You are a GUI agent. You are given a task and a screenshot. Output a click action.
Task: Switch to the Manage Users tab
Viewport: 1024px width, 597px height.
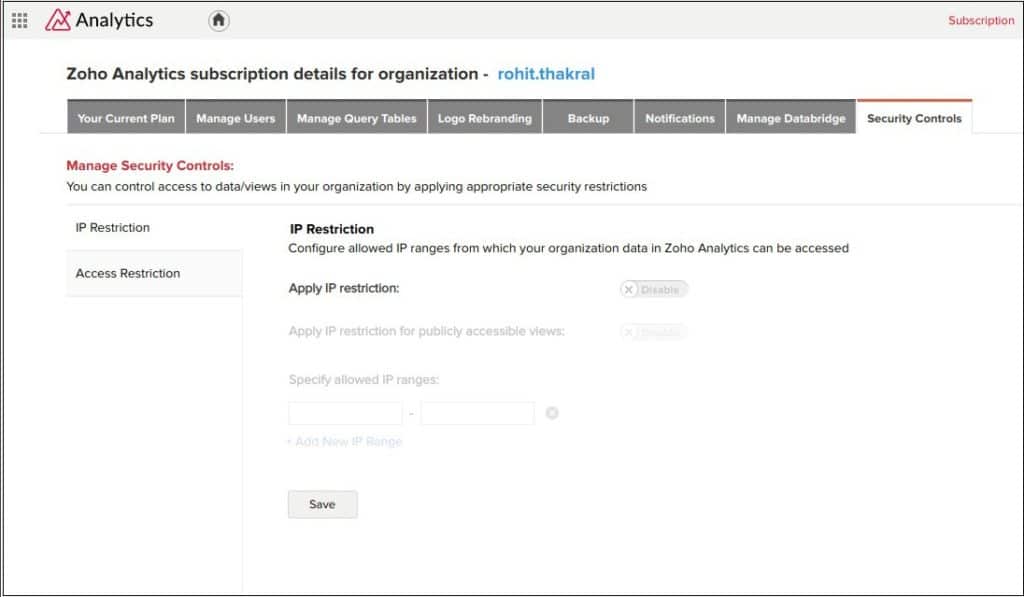[236, 117]
